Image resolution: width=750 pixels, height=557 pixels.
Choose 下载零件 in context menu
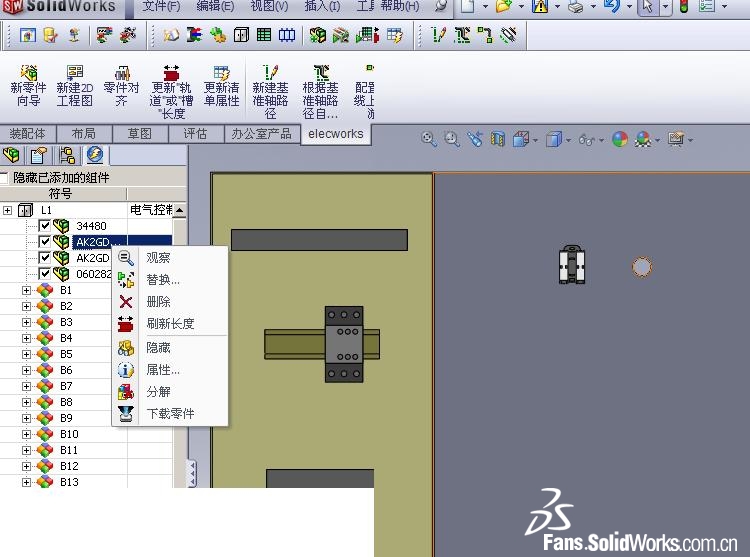tap(170, 414)
